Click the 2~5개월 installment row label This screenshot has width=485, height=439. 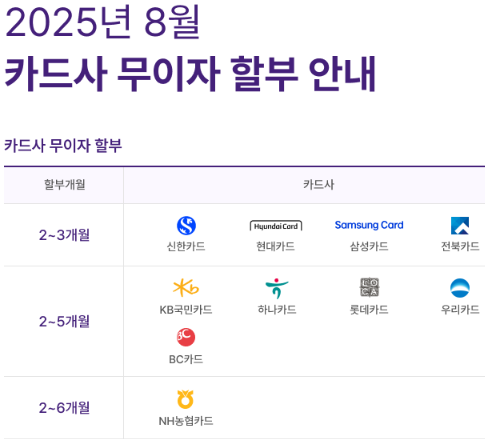pos(64,321)
